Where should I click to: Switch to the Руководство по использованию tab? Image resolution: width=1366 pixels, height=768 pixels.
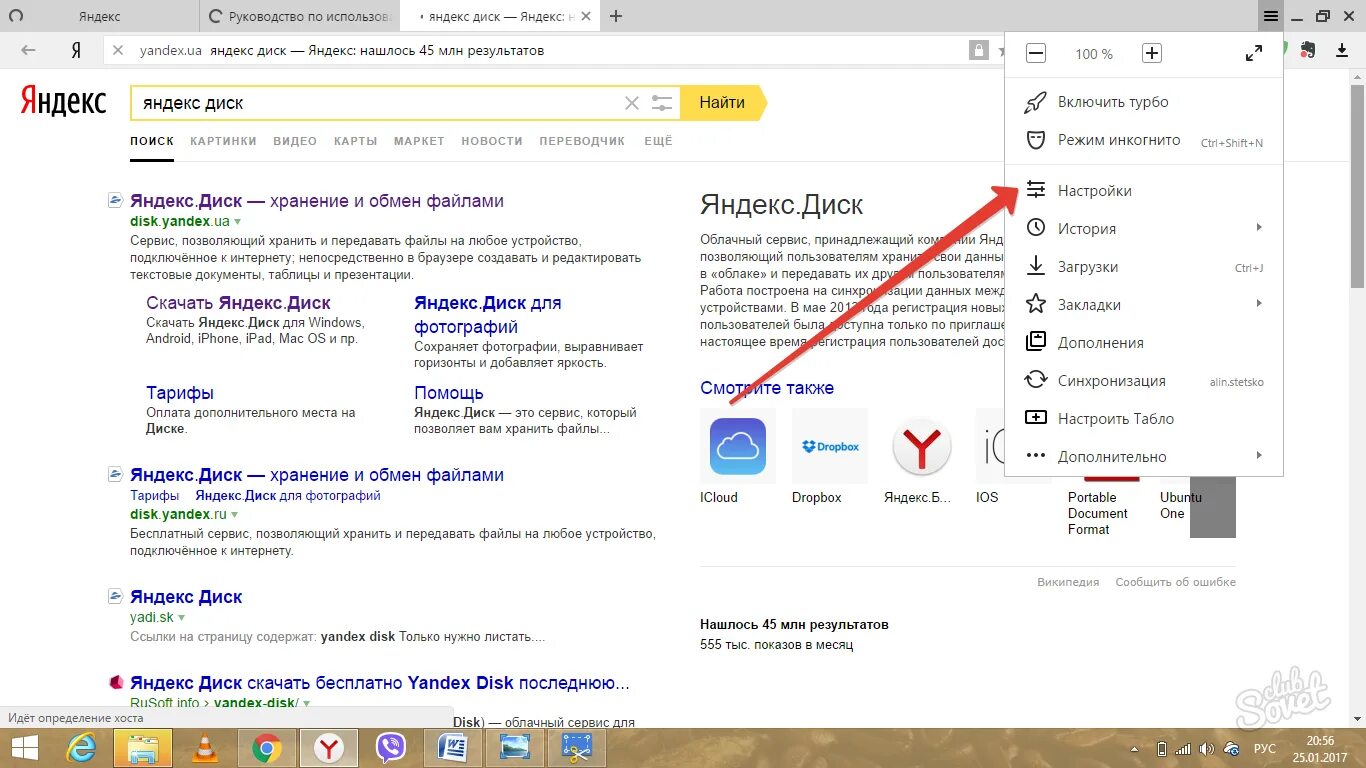tap(300, 16)
